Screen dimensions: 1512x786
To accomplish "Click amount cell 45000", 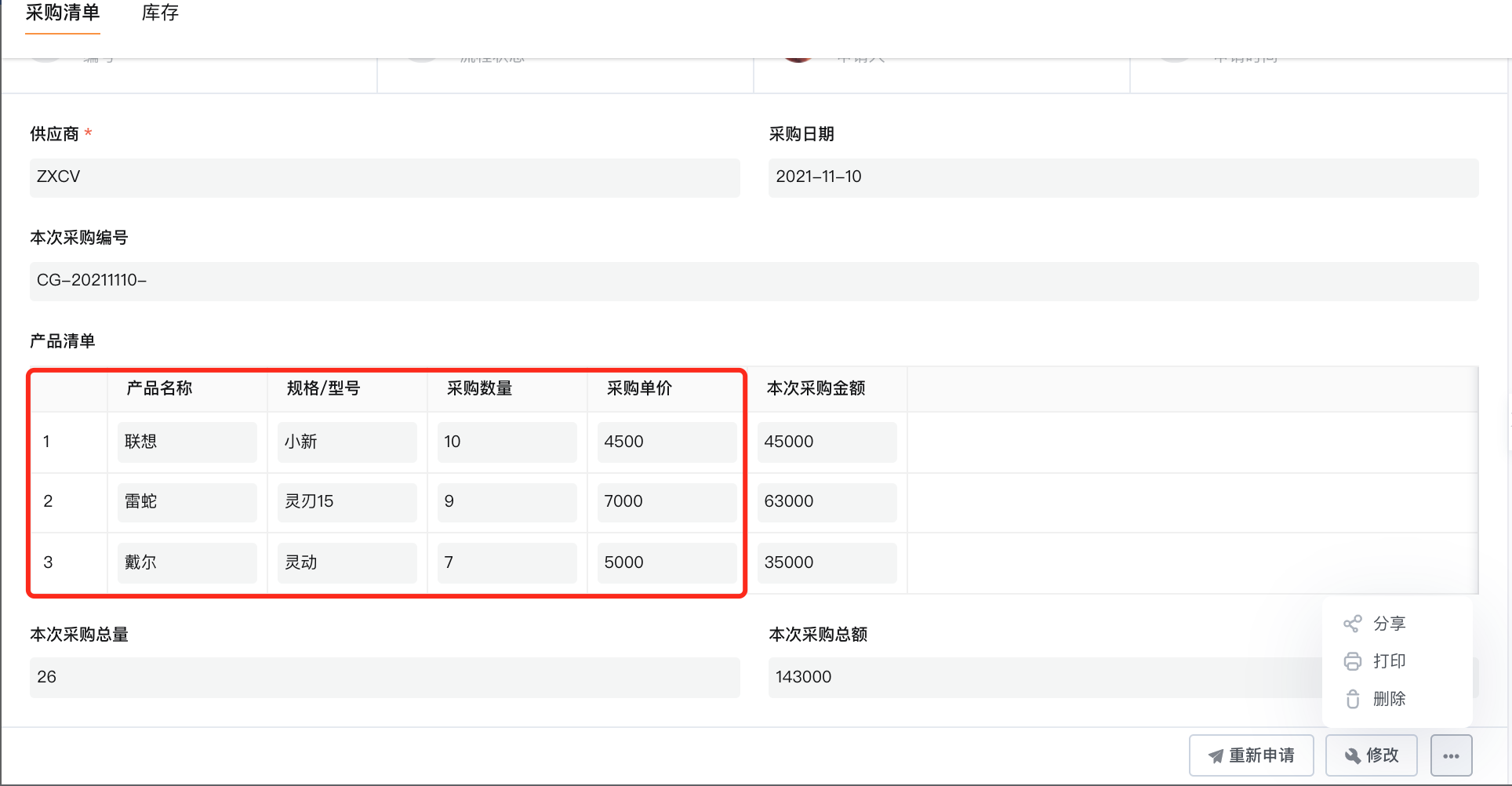I will (x=827, y=442).
